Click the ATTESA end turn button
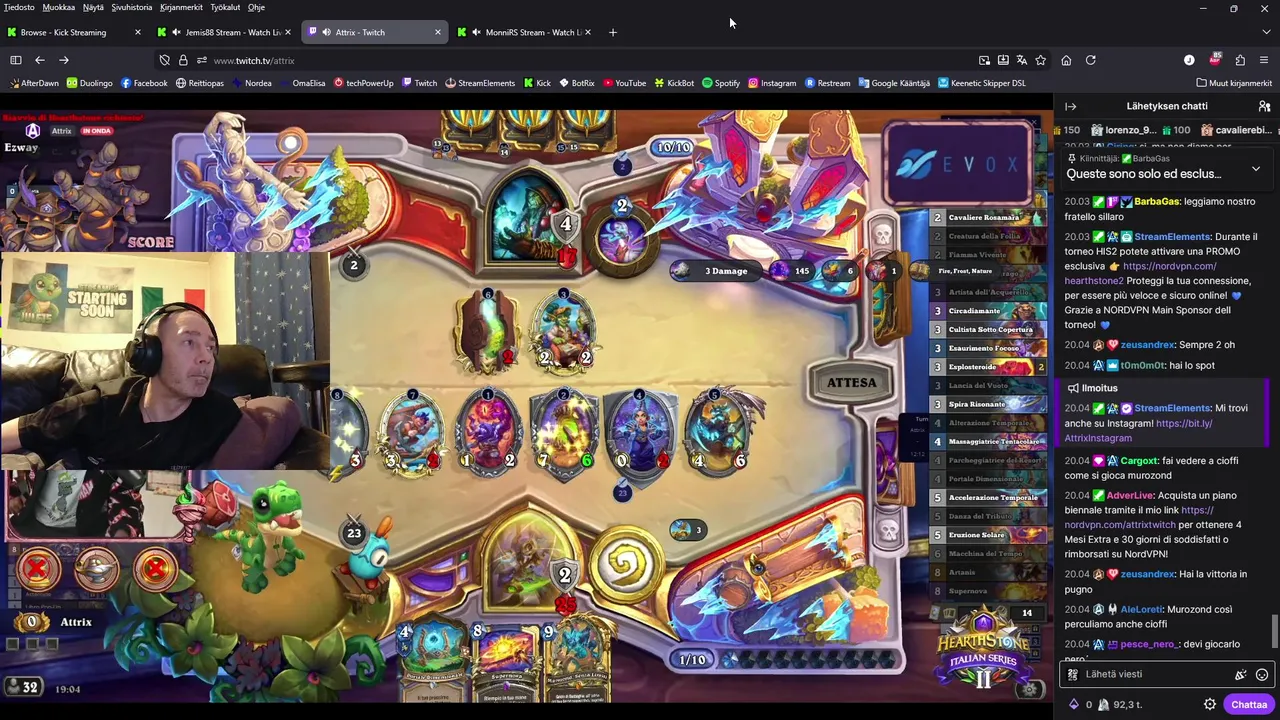Image resolution: width=1280 pixels, height=720 pixels. (x=851, y=382)
